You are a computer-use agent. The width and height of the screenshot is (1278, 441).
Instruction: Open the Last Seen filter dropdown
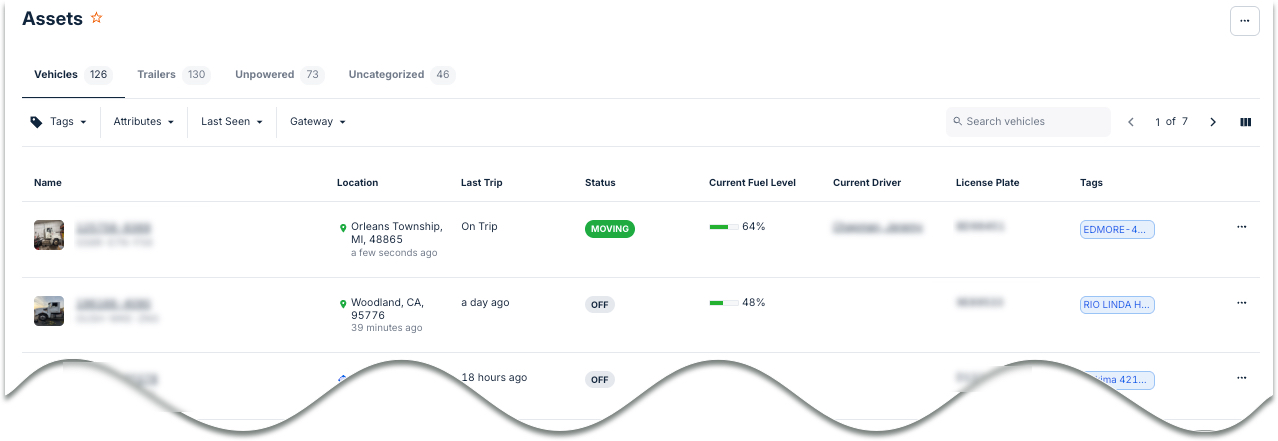click(x=231, y=122)
